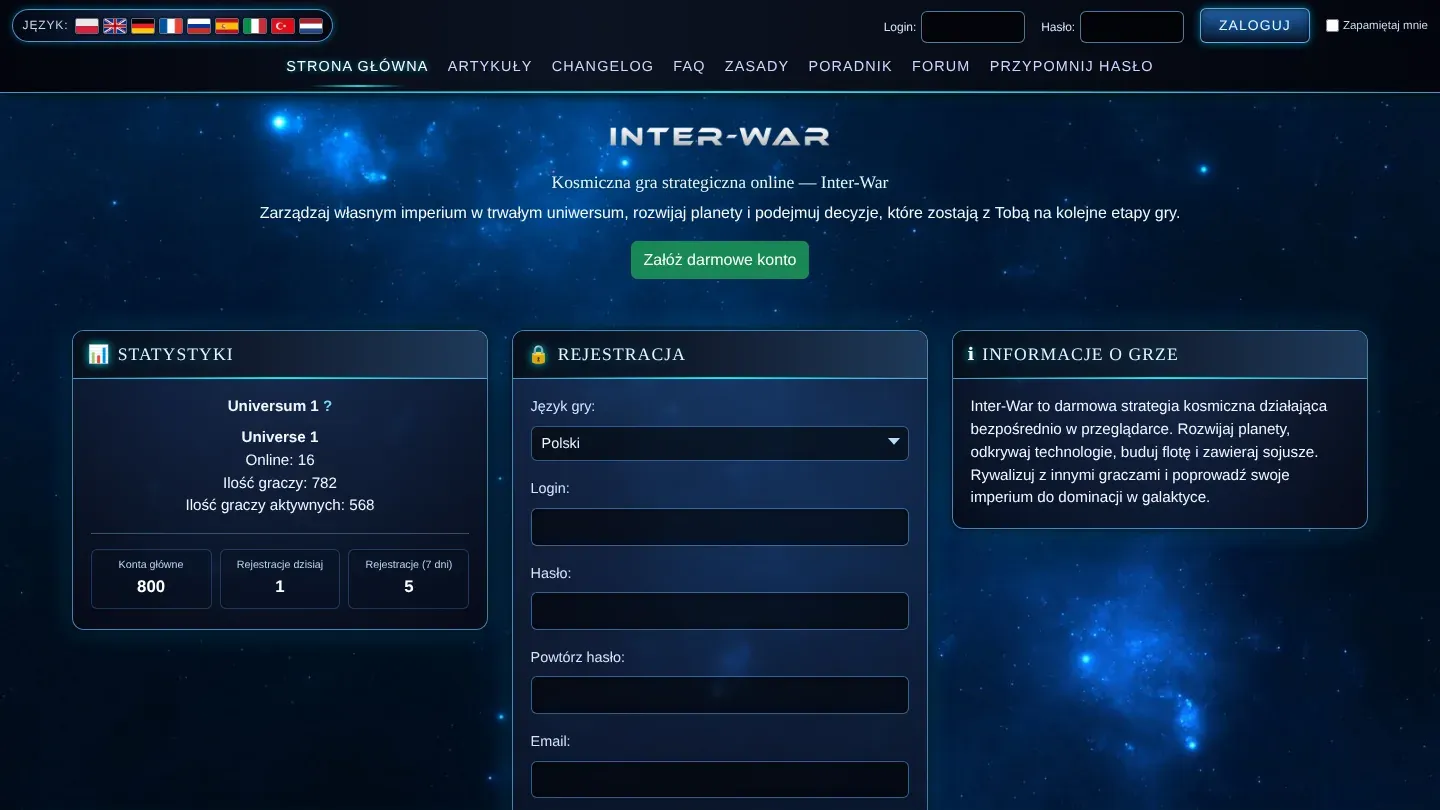Select the British flag for English

(115, 26)
